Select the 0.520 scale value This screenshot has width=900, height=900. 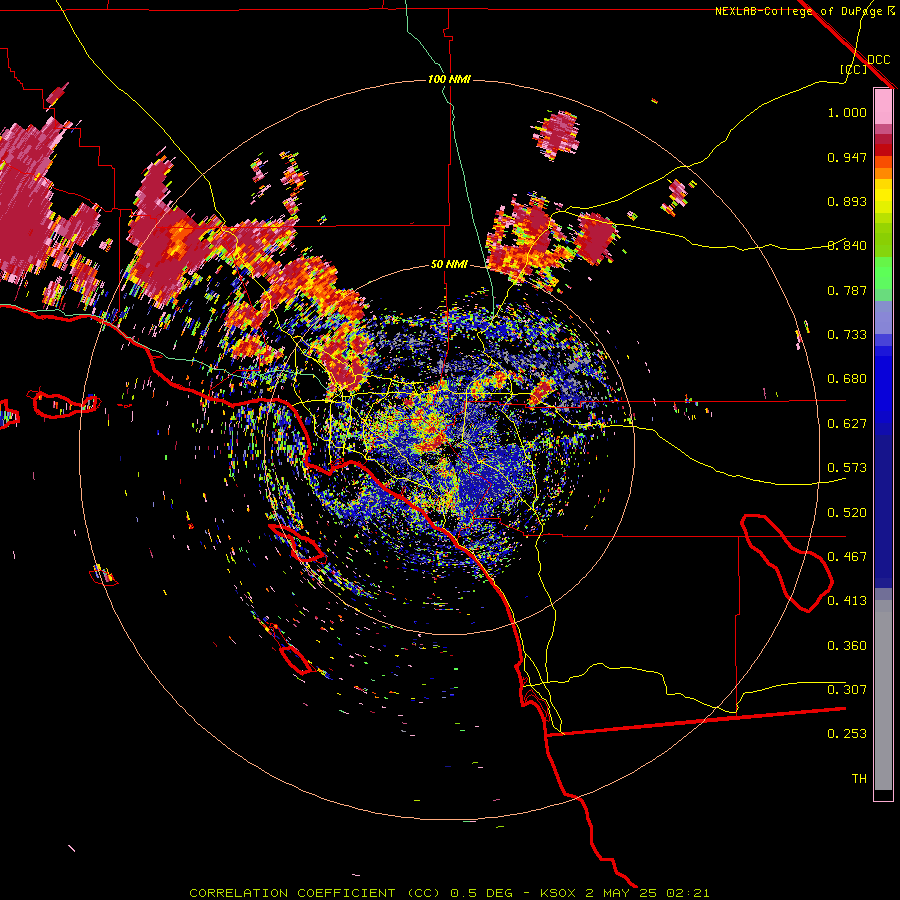(x=847, y=513)
